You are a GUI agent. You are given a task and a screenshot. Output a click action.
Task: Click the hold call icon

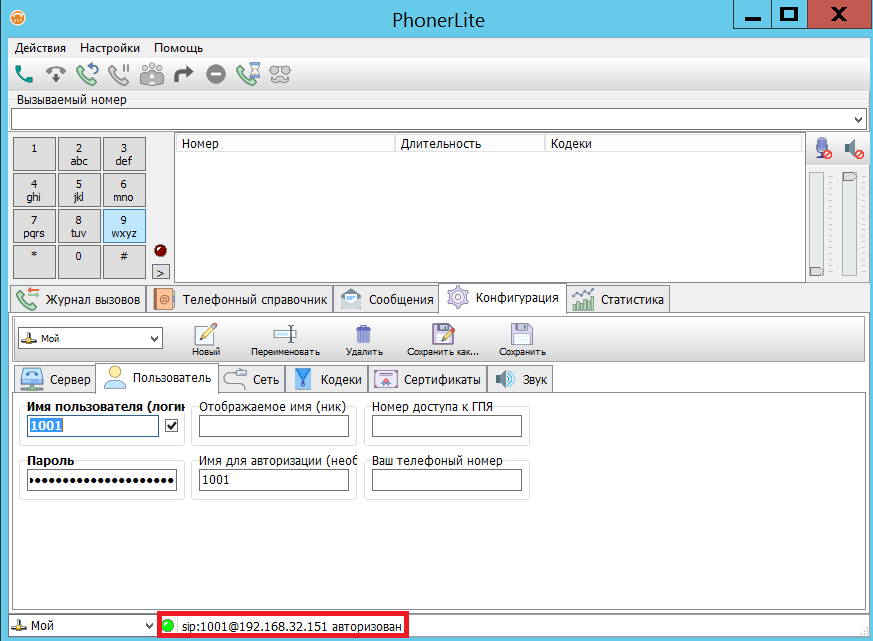click(x=119, y=74)
